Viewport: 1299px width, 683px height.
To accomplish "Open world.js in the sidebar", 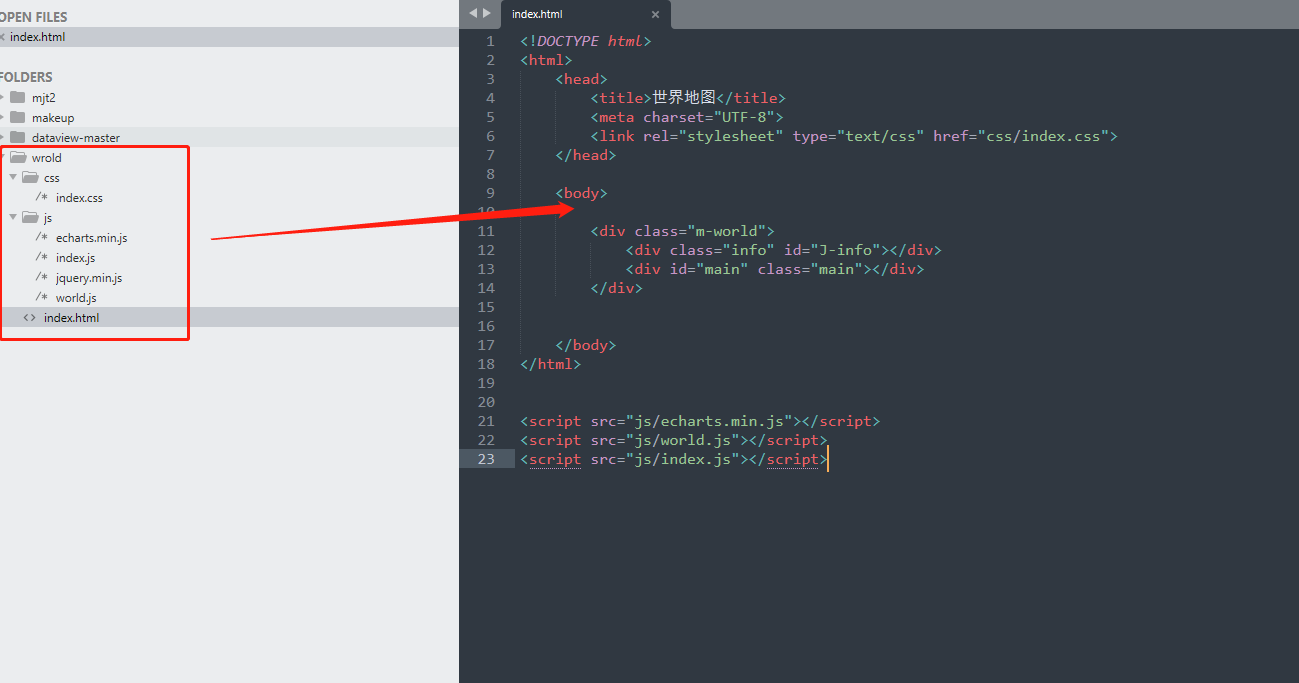I will pos(76,298).
